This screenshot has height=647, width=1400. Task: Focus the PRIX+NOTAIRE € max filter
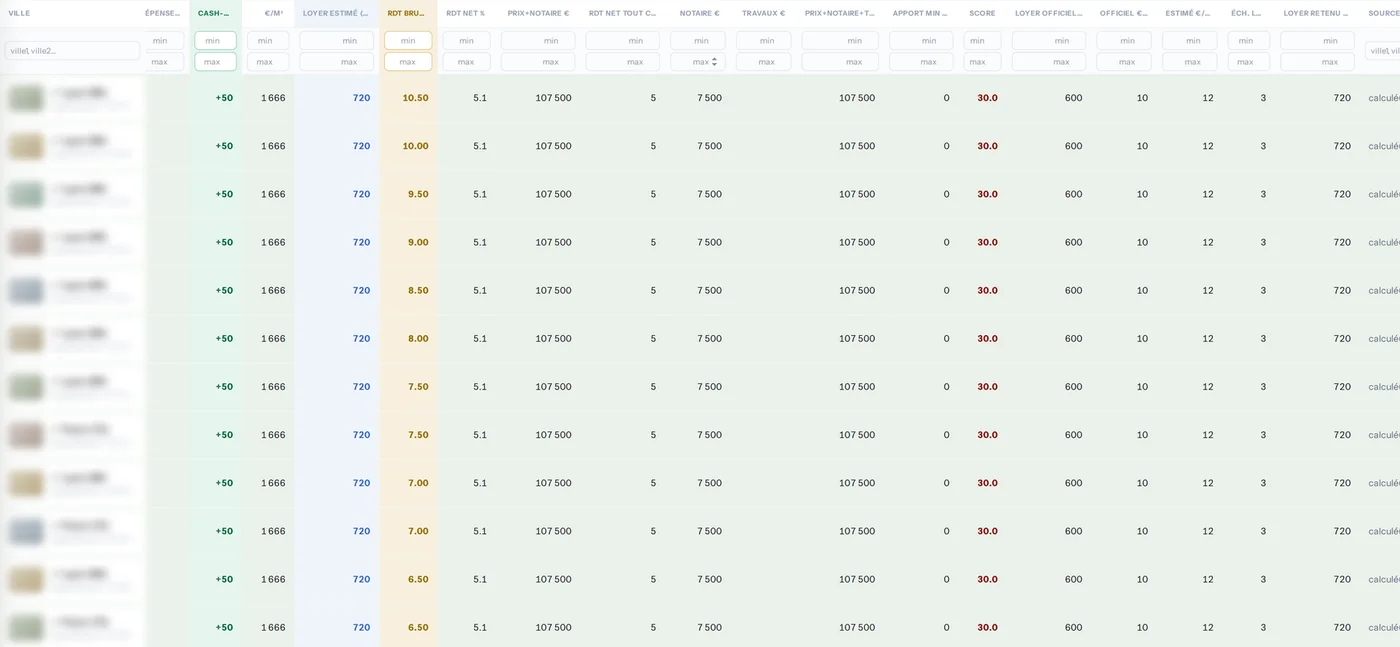click(x=540, y=61)
